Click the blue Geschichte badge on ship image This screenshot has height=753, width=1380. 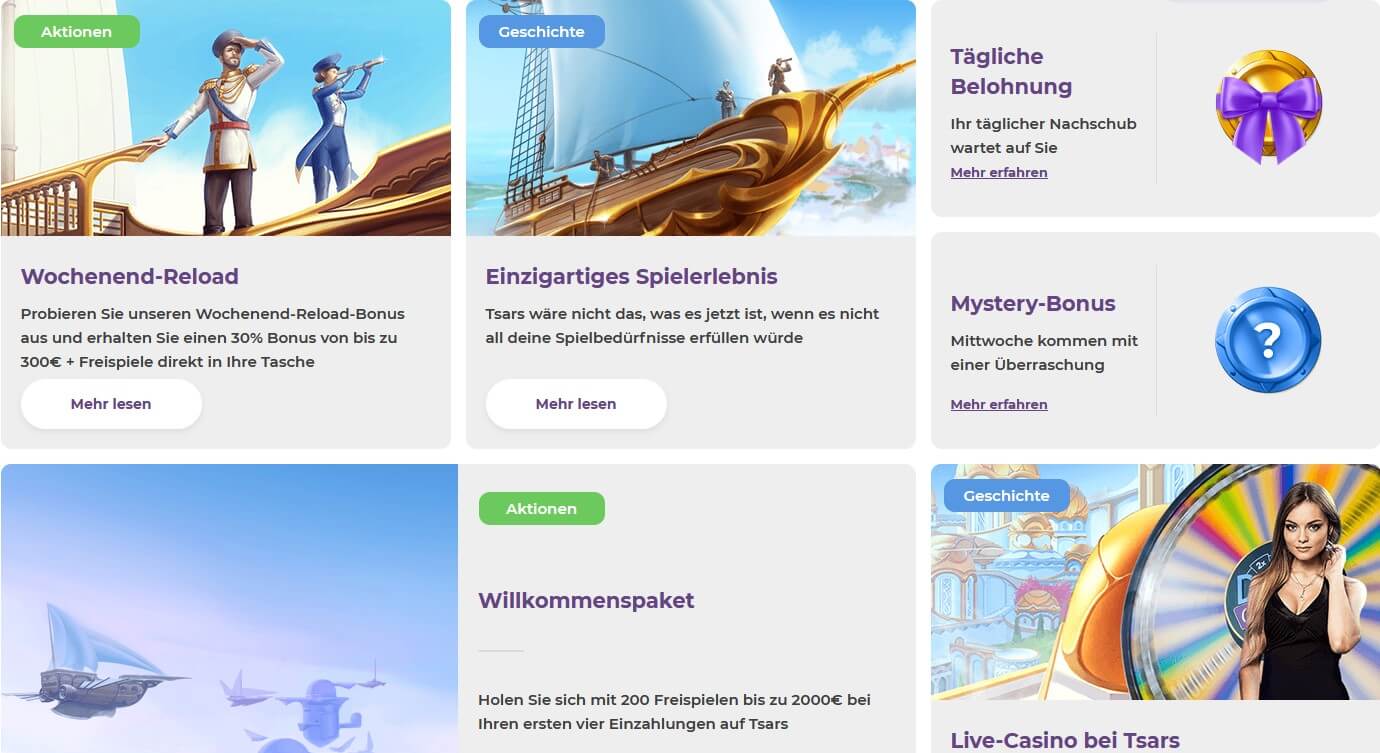pos(542,32)
